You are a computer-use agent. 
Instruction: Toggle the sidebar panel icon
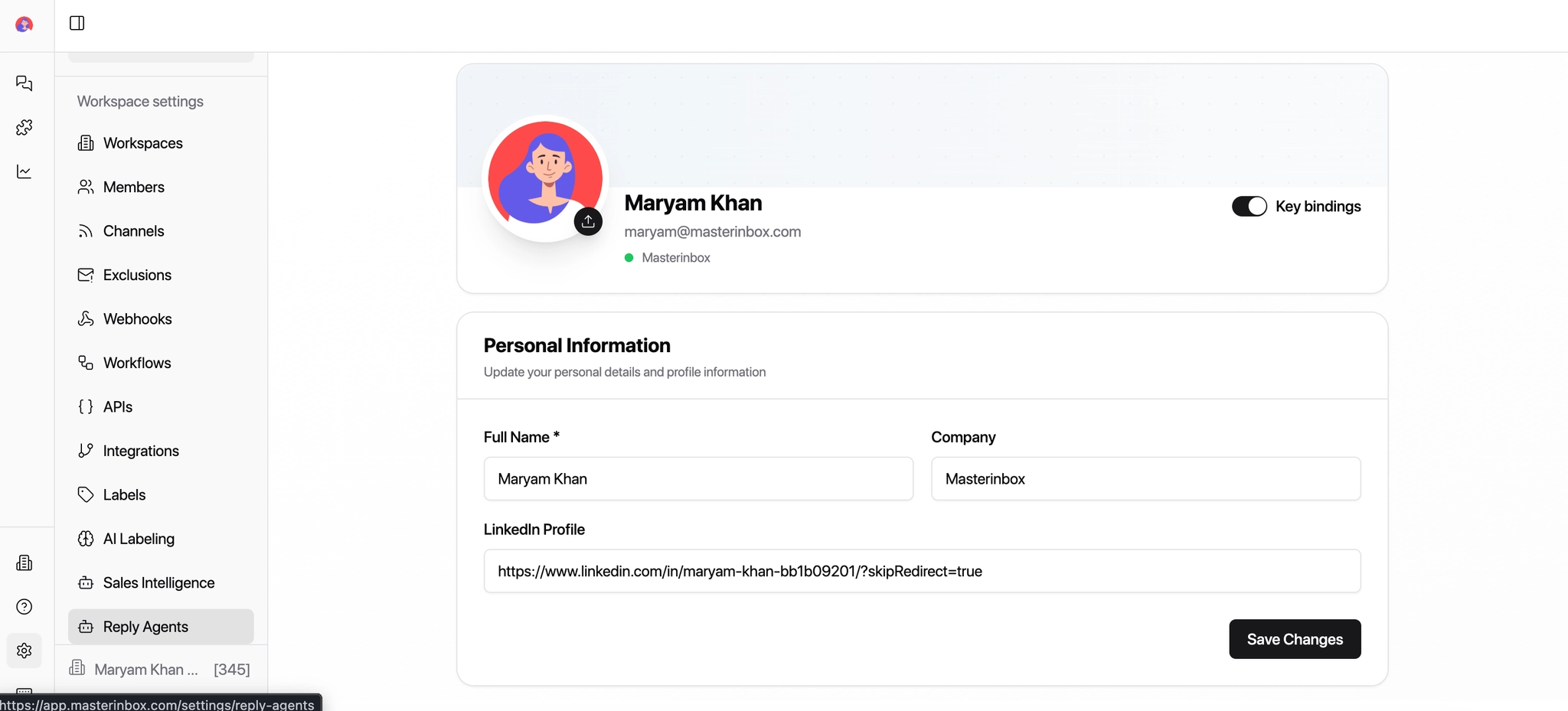click(77, 23)
